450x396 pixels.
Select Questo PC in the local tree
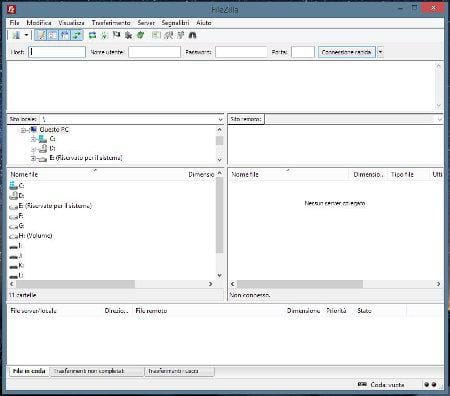[54, 129]
